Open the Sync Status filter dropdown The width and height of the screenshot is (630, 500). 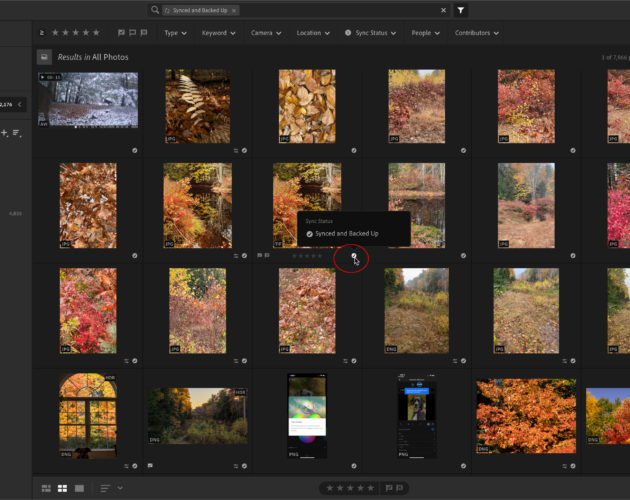click(x=370, y=33)
